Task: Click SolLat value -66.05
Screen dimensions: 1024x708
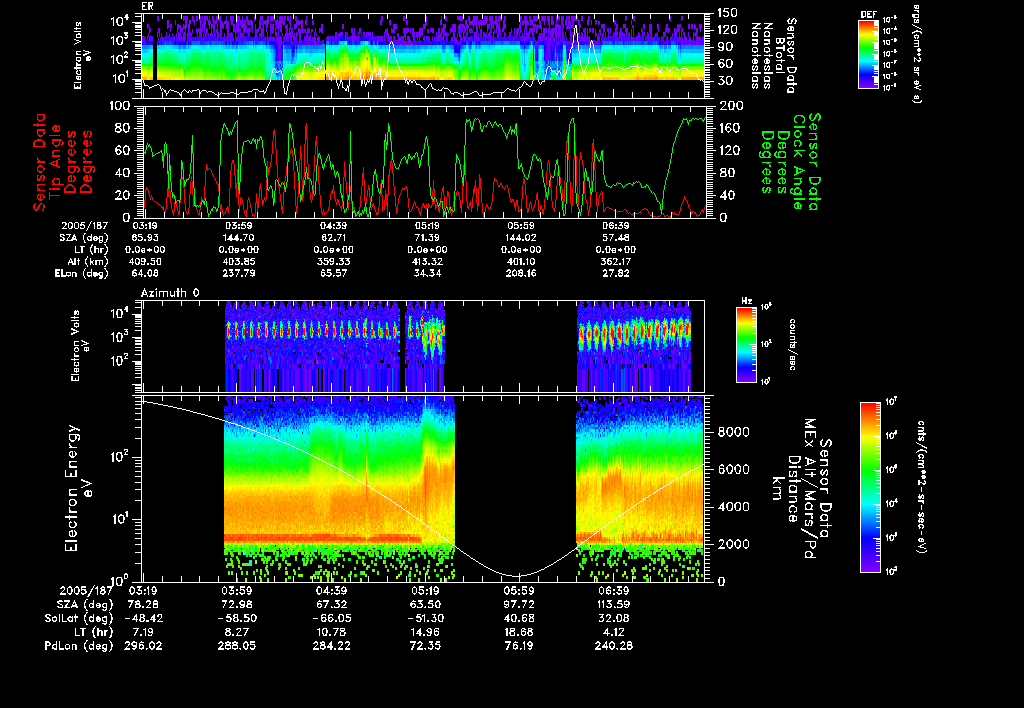Action: click(x=331, y=618)
